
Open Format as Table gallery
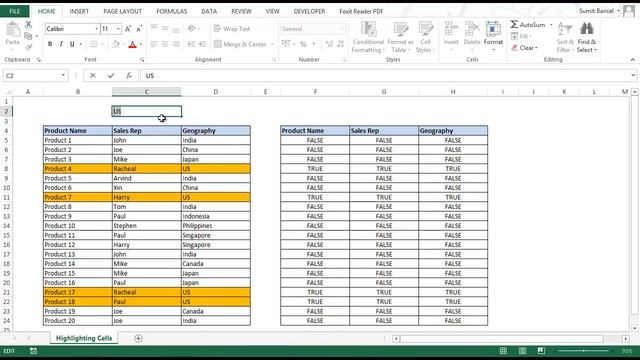400,38
